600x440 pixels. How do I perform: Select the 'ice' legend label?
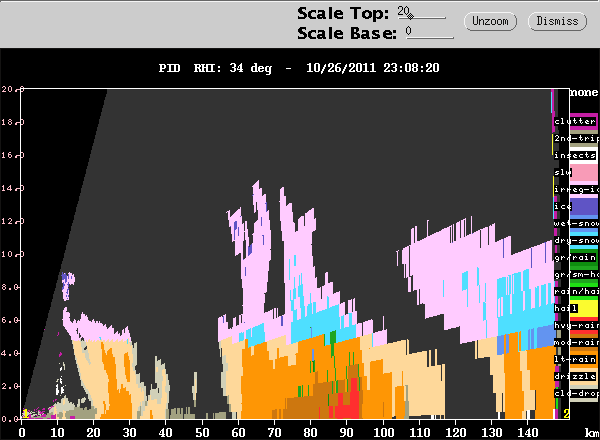point(562,206)
